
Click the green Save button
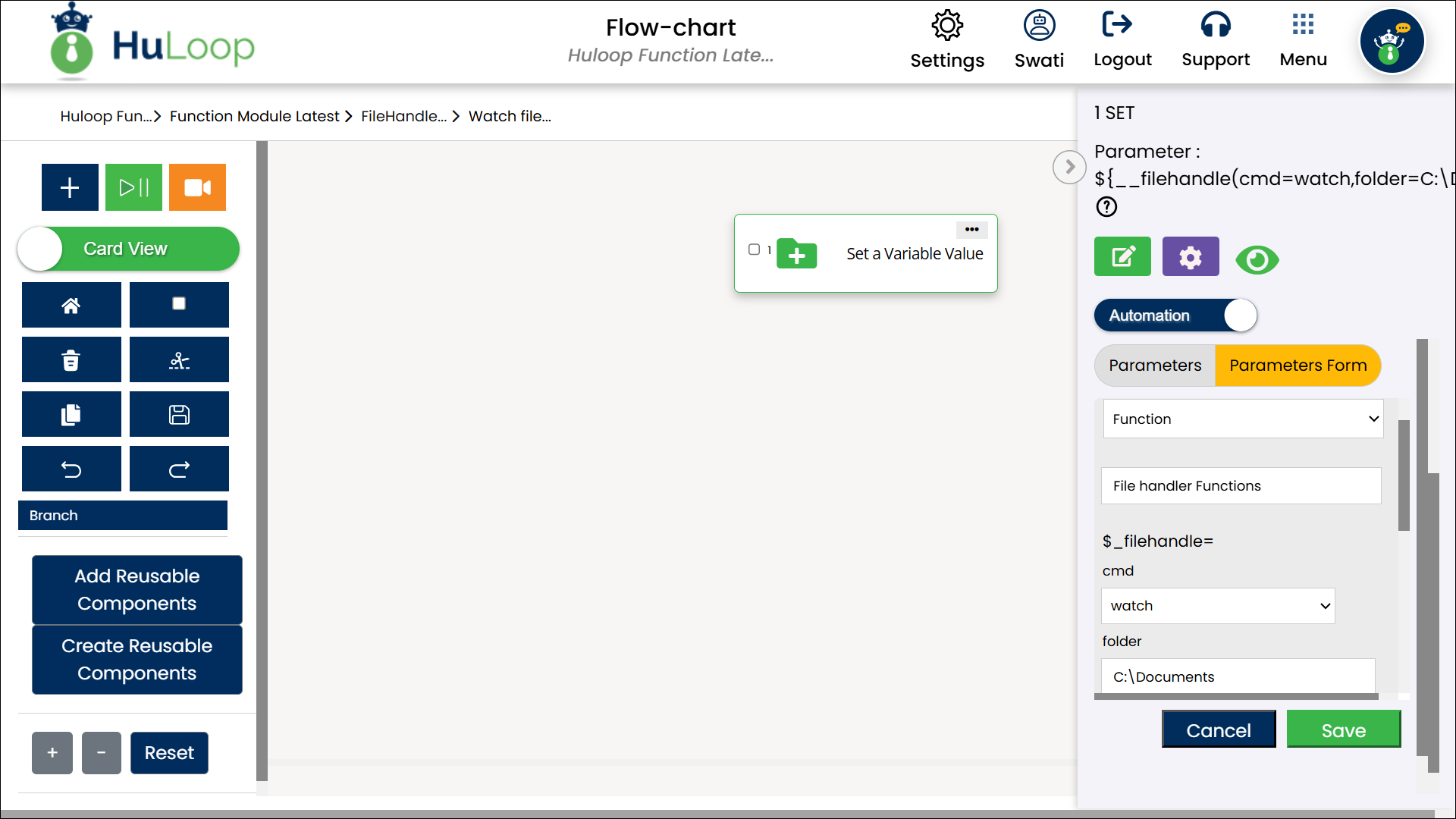tap(1343, 730)
